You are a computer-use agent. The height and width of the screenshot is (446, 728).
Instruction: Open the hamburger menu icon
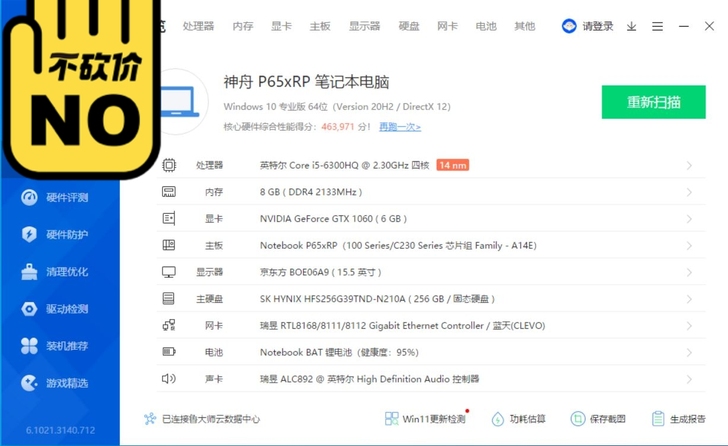tap(657, 26)
